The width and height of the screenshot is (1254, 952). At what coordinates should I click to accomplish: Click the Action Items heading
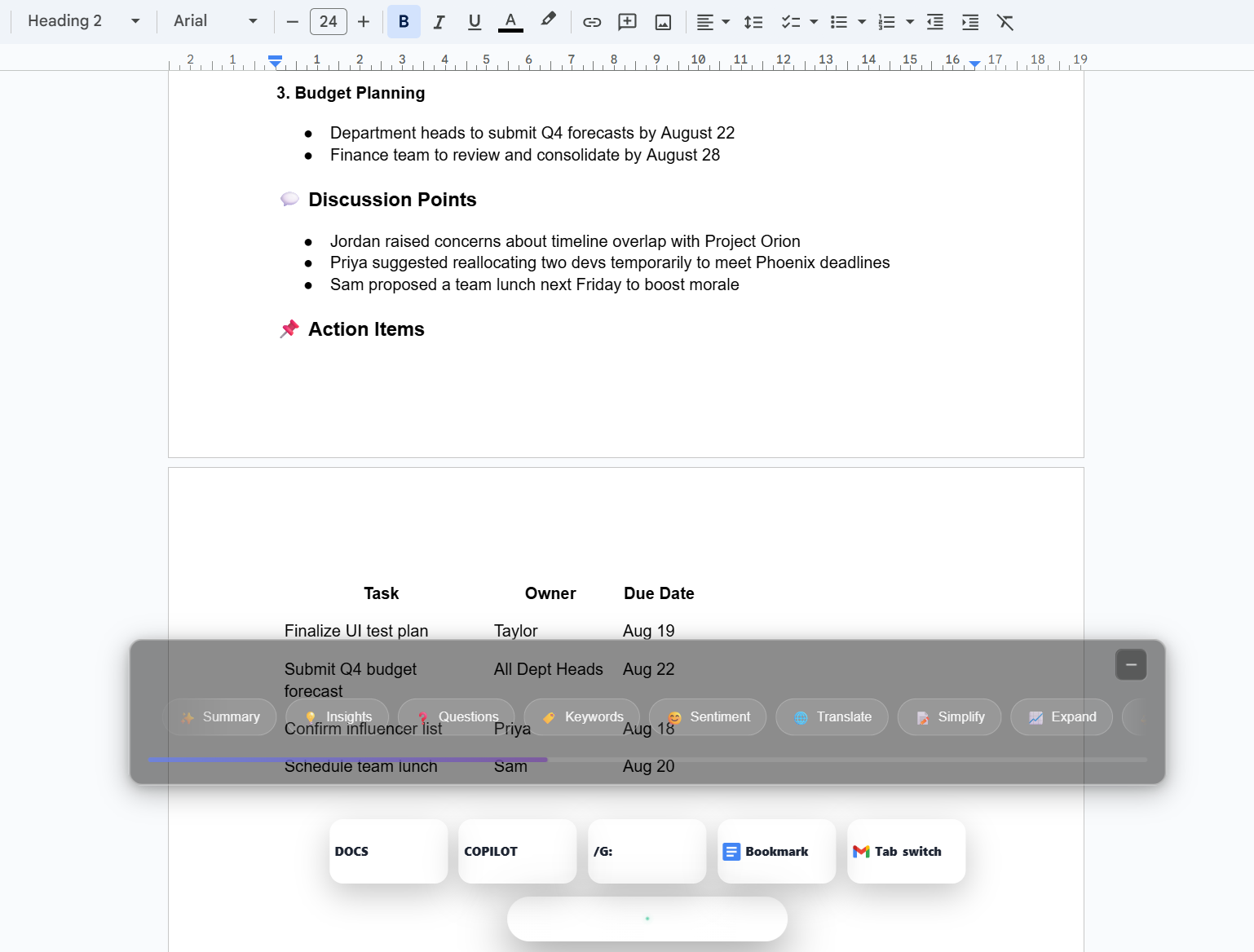366,329
